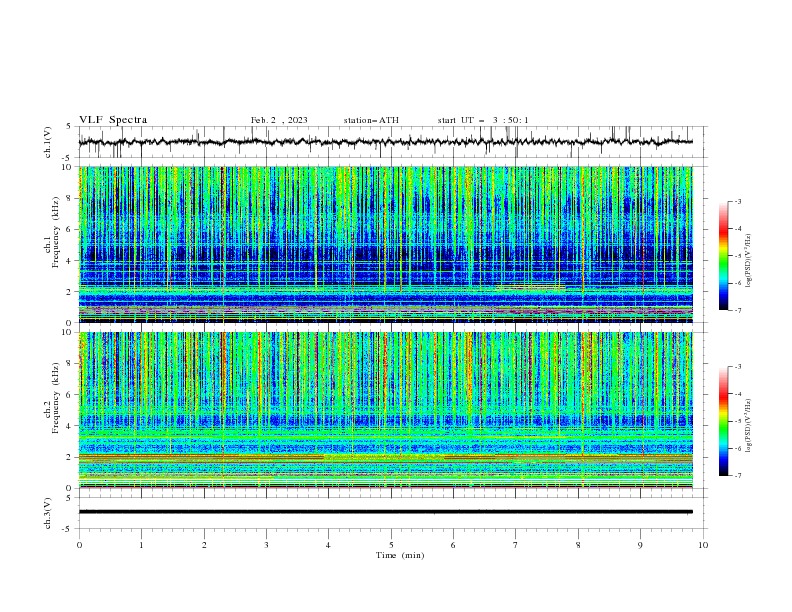Click the "ch.3(V)" axis label
792x612 pixels.
pos(48,513)
